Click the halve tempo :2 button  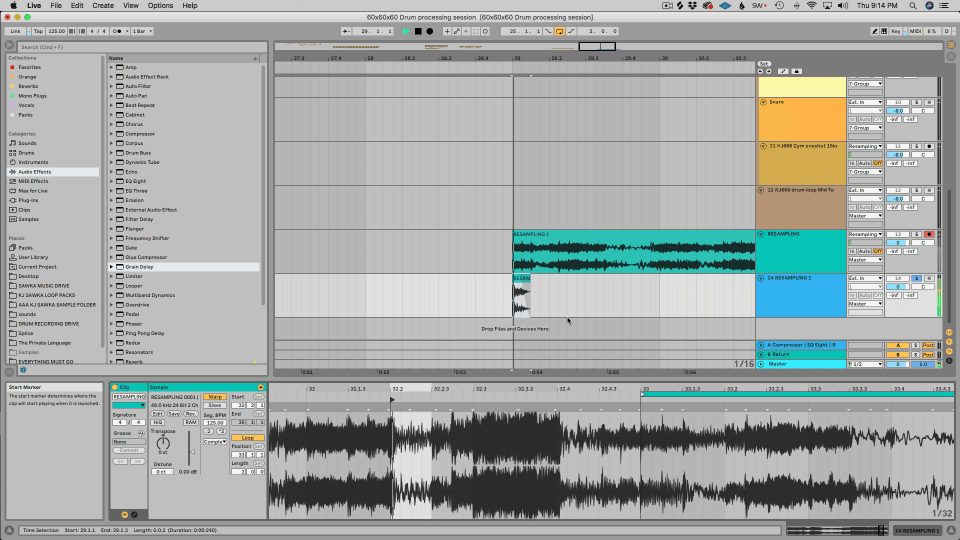(208, 431)
